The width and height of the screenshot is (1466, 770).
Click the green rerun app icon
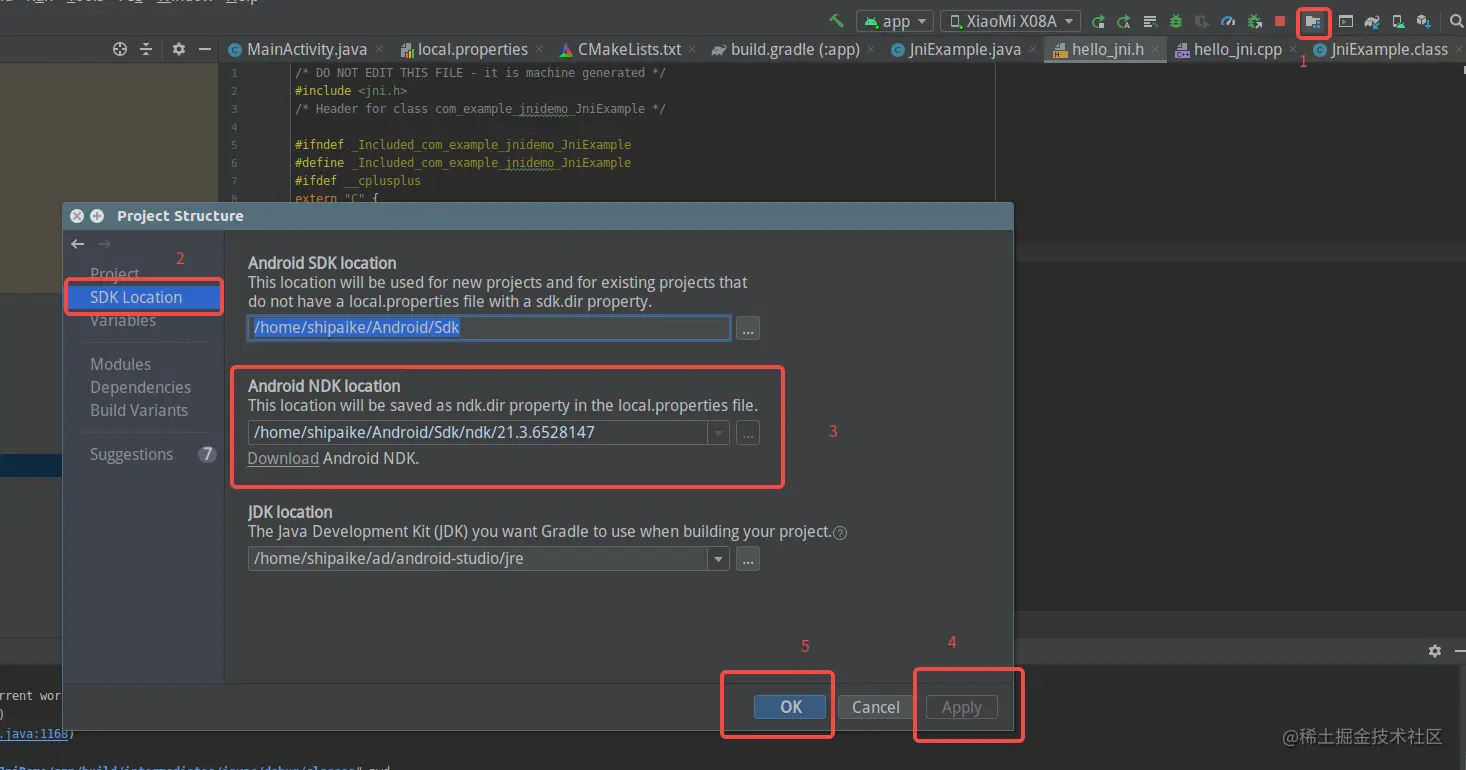[1099, 21]
